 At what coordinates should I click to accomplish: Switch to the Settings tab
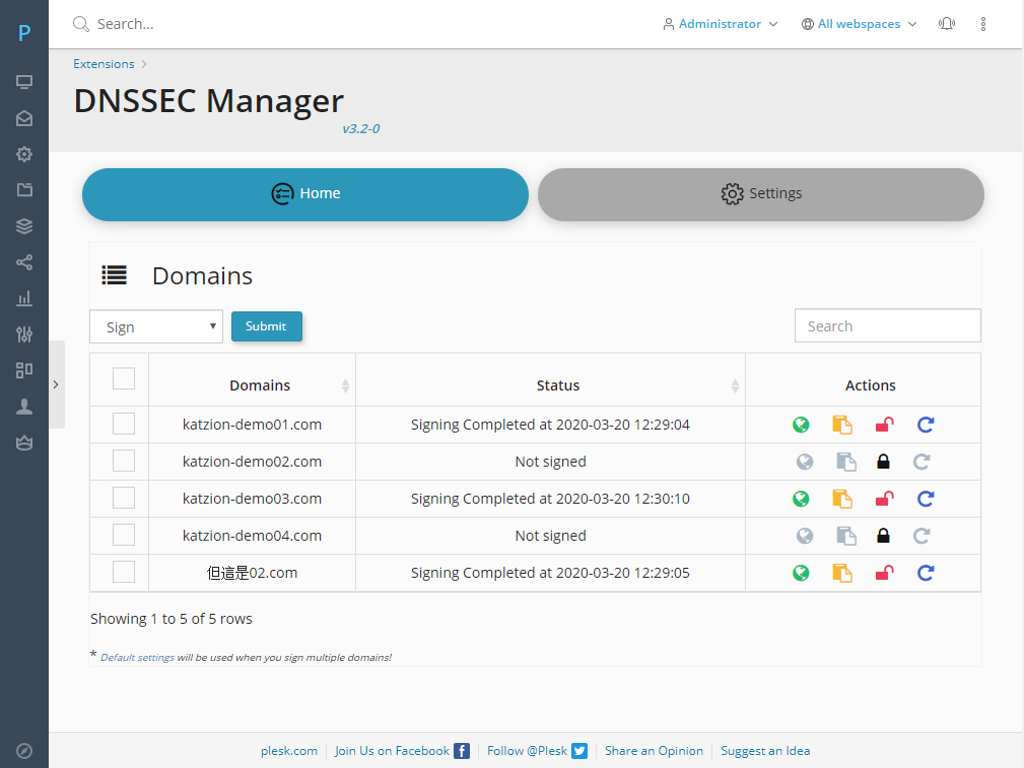pyautogui.click(x=761, y=194)
